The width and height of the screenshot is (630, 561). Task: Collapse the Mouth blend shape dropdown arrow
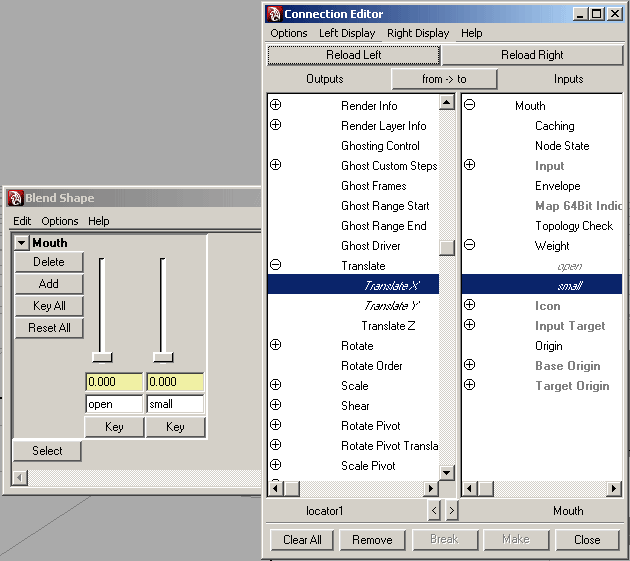22,243
